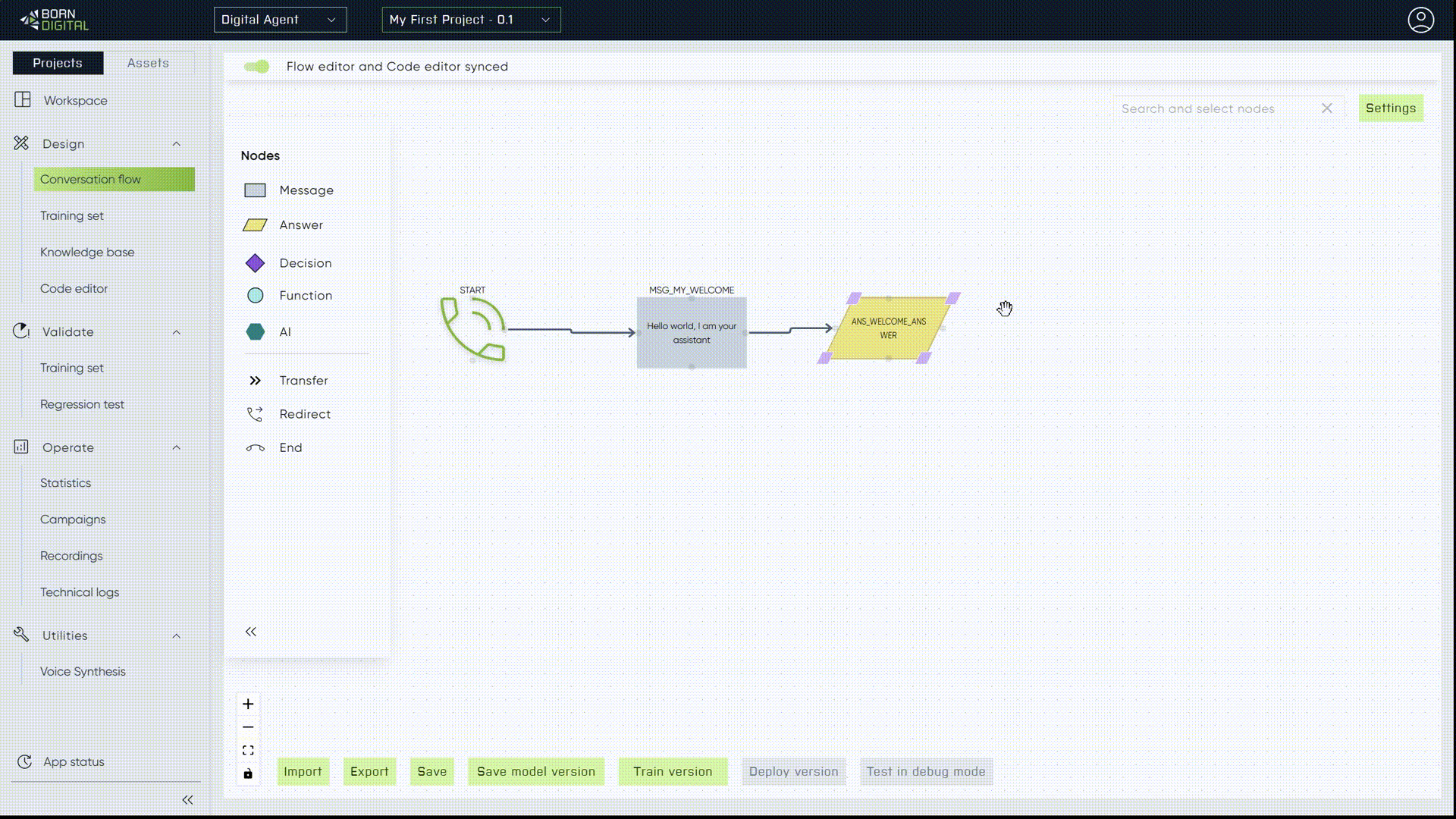Screen dimensions: 1456x819
Task: Toggle the canvas lock icon
Action: pyautogui.click(x=248, y=773)
